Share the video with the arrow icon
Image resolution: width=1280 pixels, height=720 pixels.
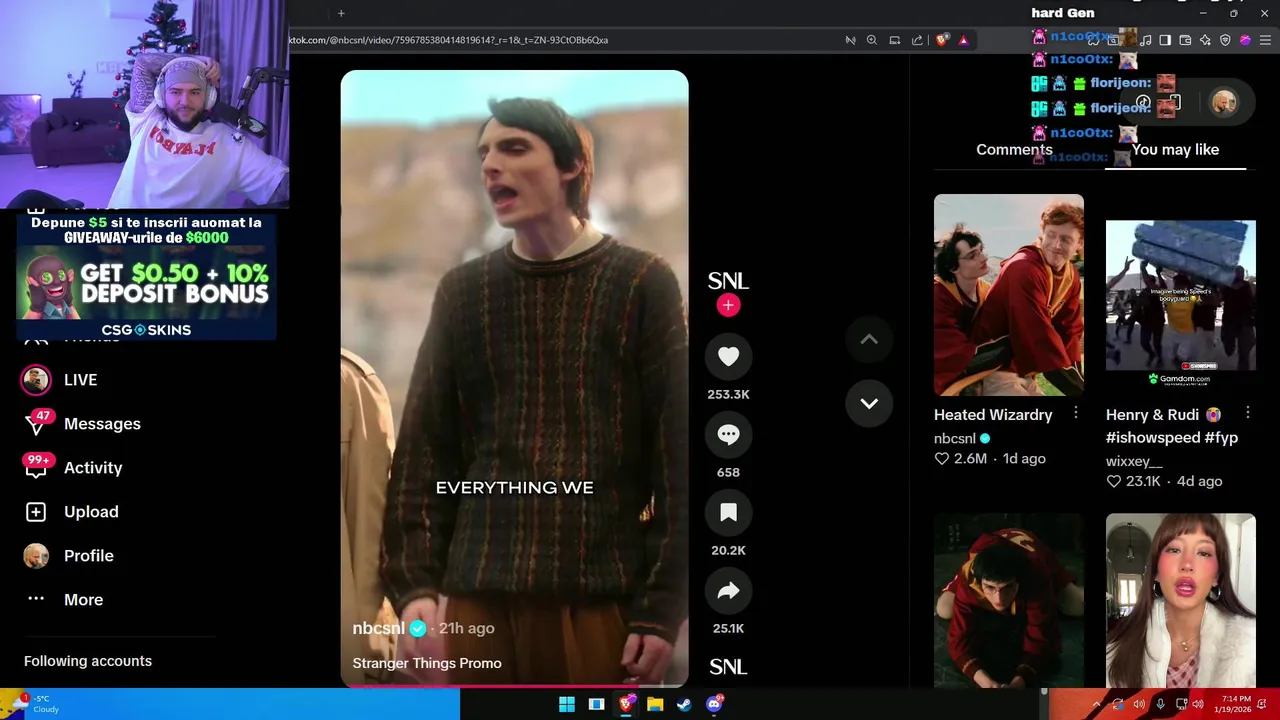point(728,591)
